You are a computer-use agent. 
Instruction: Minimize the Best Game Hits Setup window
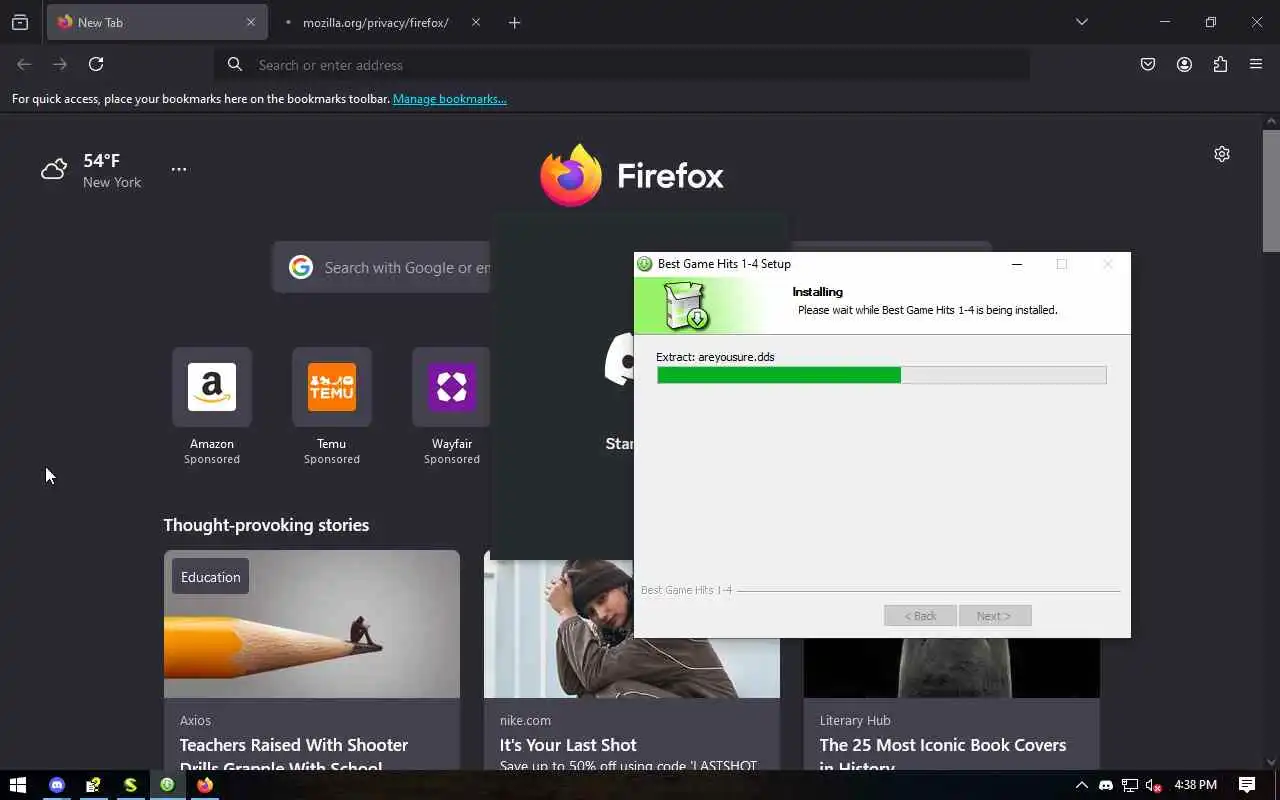(x=1017, y=264)
